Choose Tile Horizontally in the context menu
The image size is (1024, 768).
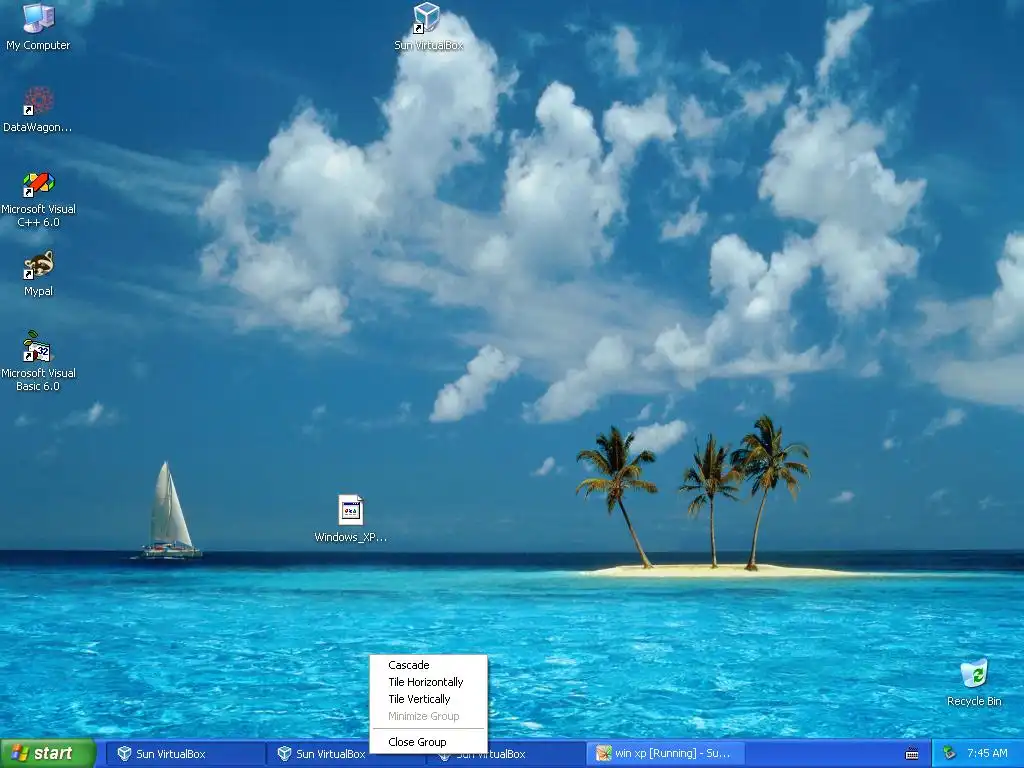tap(428, 682)
